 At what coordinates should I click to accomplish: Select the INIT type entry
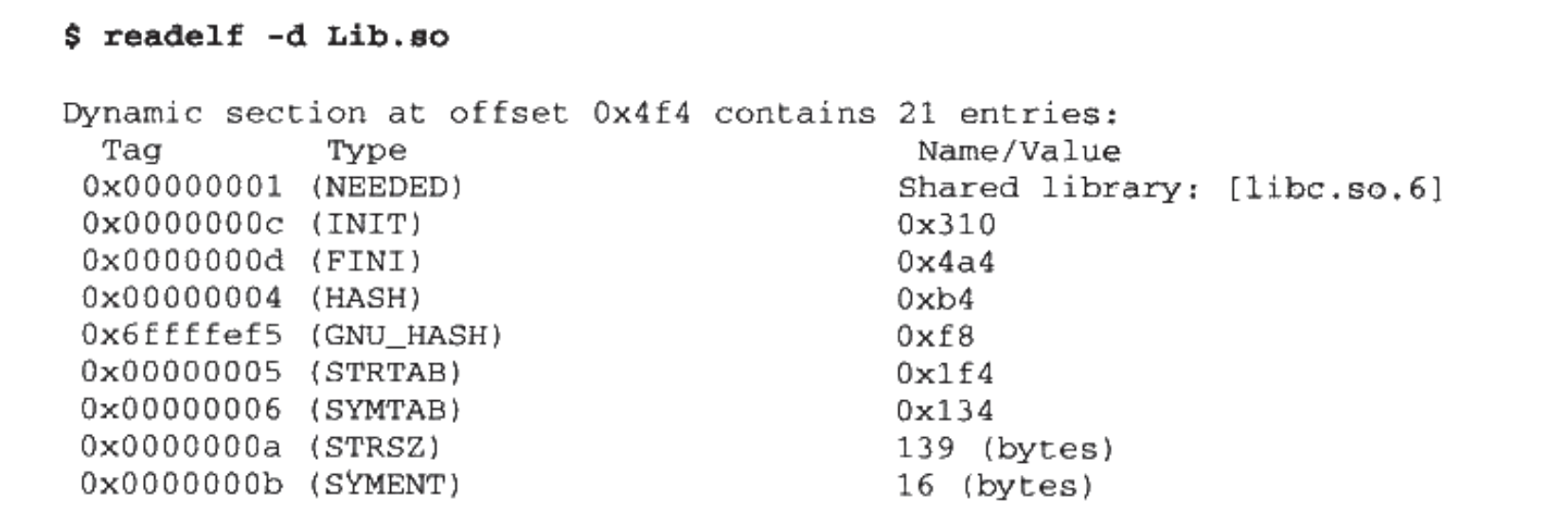[365, 224]
